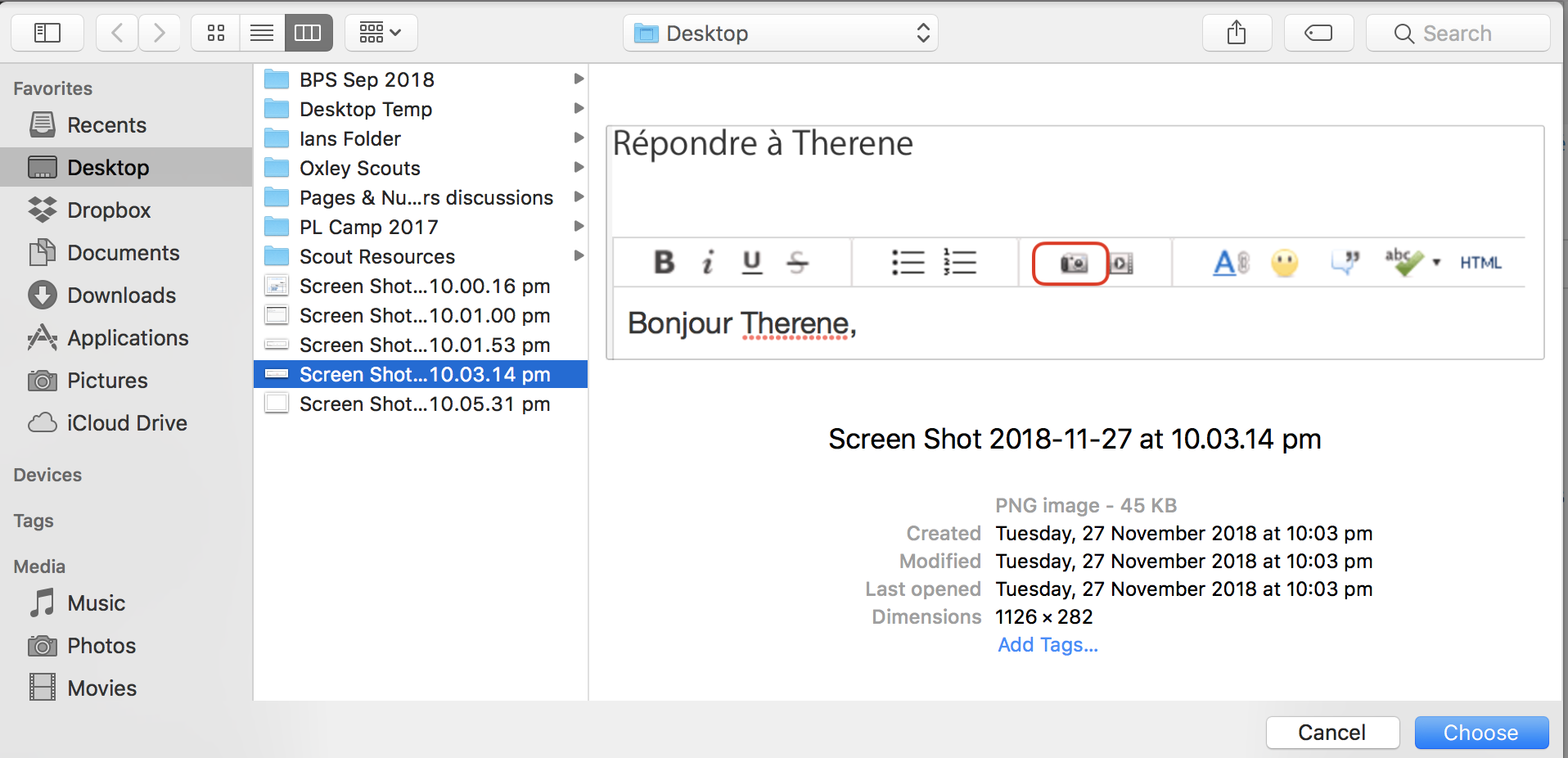Click the Edit Tags toolbar icon
This screenshot has height=758, width=1568.
(x=1318, y=33)
